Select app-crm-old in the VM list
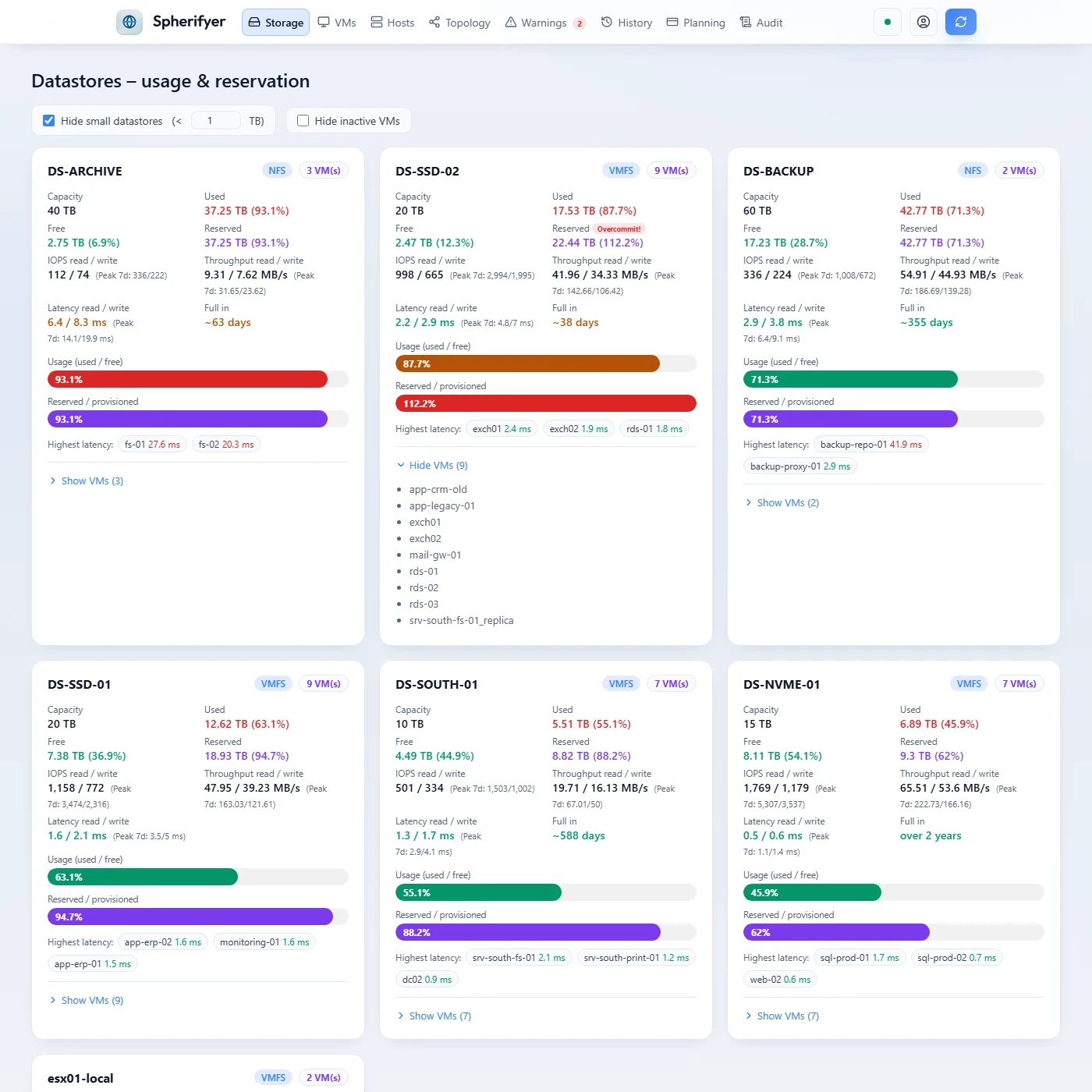 click(438, 490)
